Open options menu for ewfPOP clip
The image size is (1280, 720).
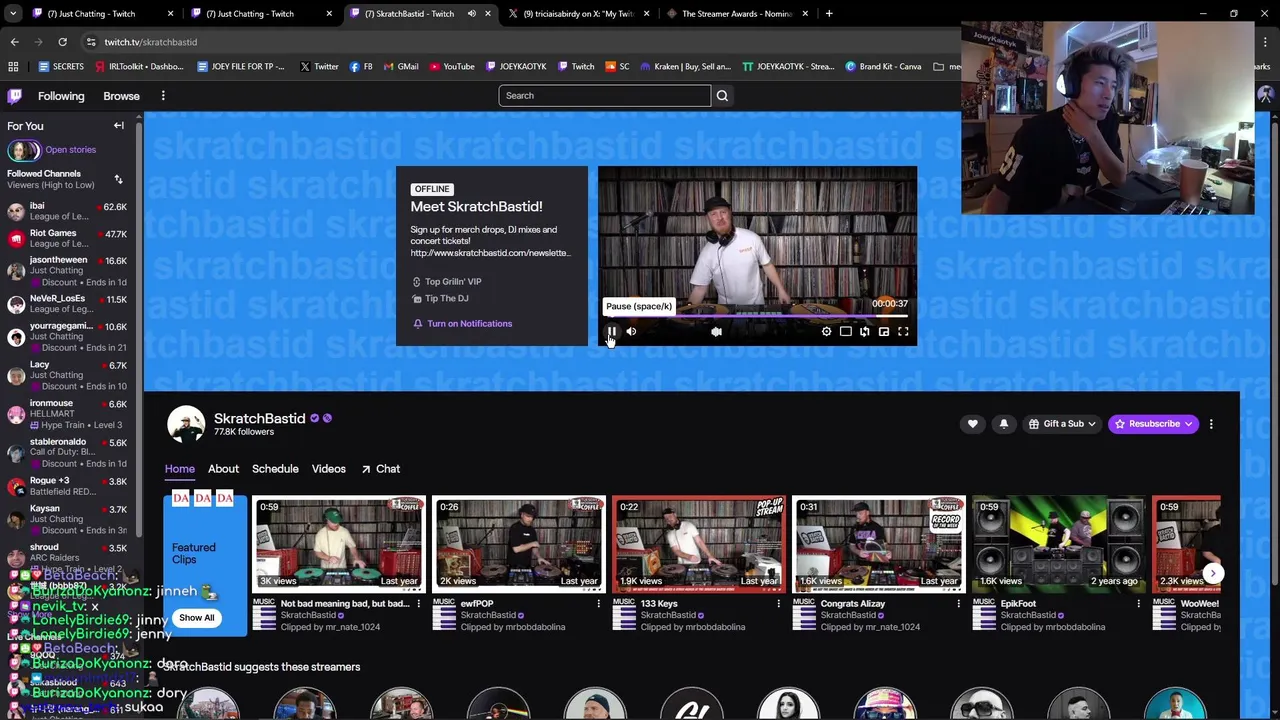pyautogui.click(x=598, y=604)
